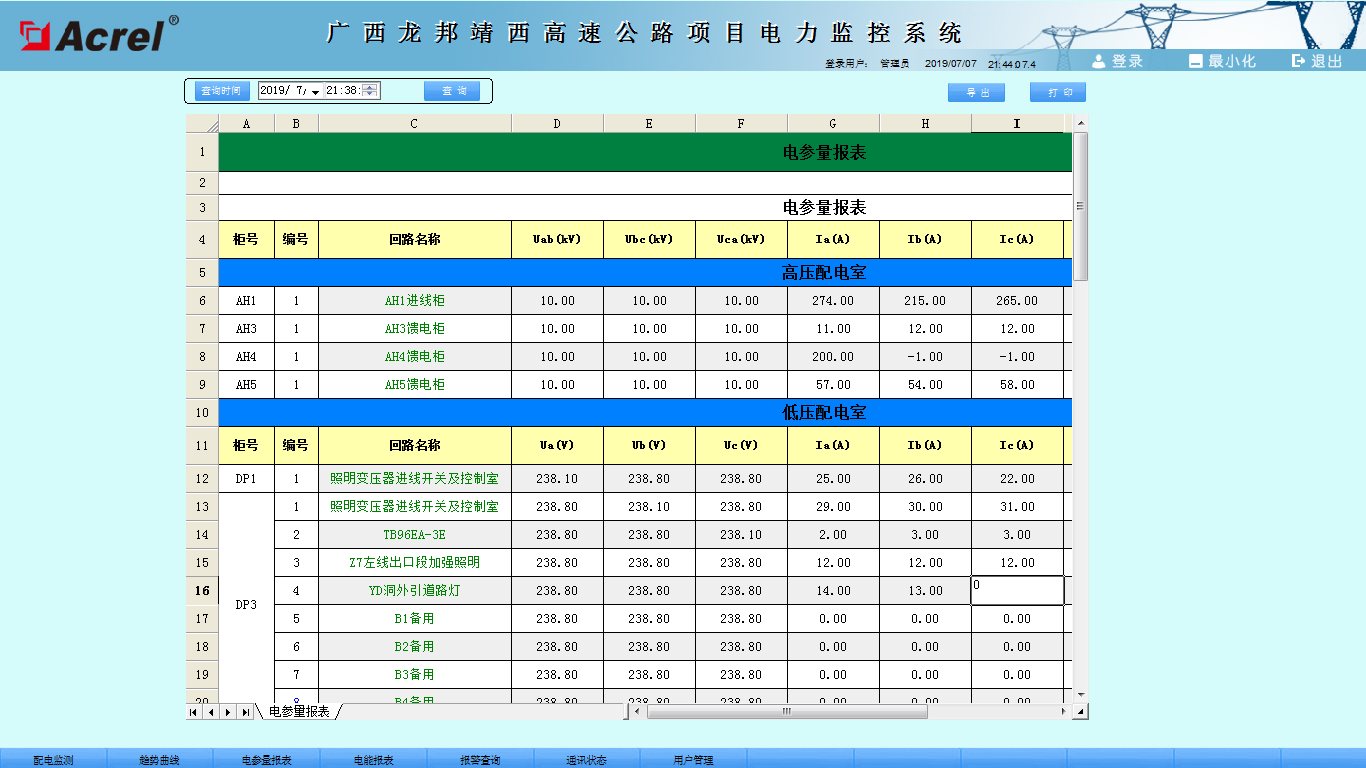This screenshot has height=768, width=1366.
Task: Open 报警查询 in bottom navigation
Action: 480,760
